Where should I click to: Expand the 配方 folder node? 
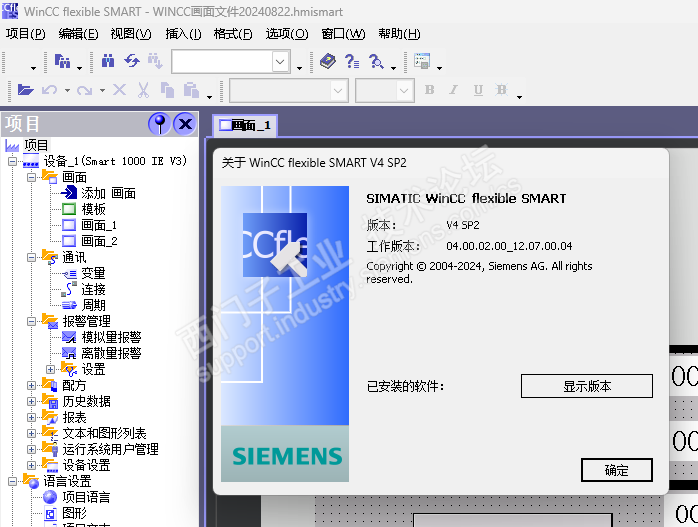click(x=31, y=385)
